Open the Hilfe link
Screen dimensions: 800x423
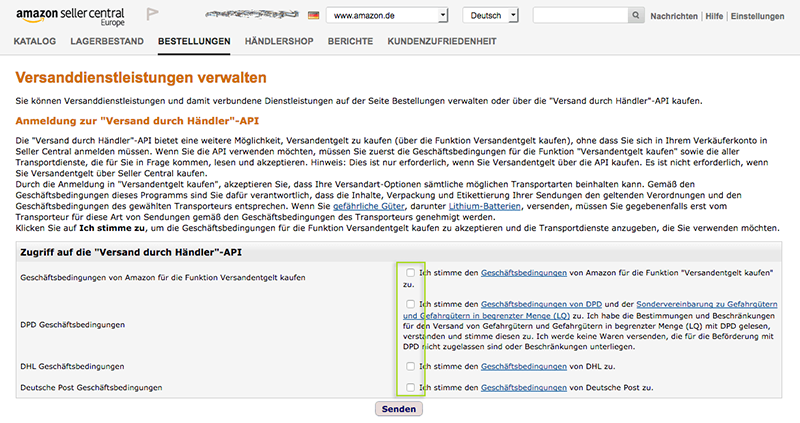[x=714, y=17]
